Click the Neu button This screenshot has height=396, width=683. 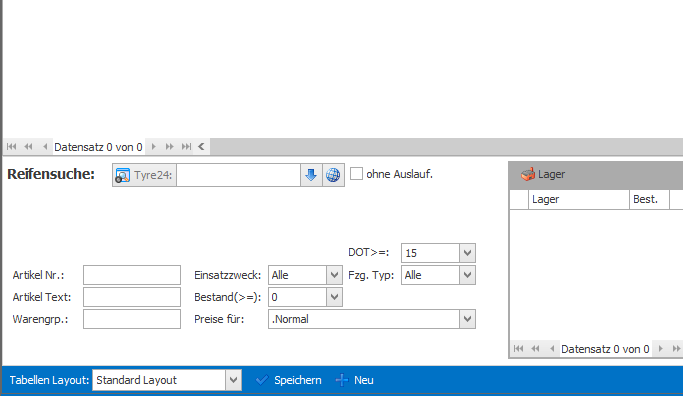click(x=355, y=380)
